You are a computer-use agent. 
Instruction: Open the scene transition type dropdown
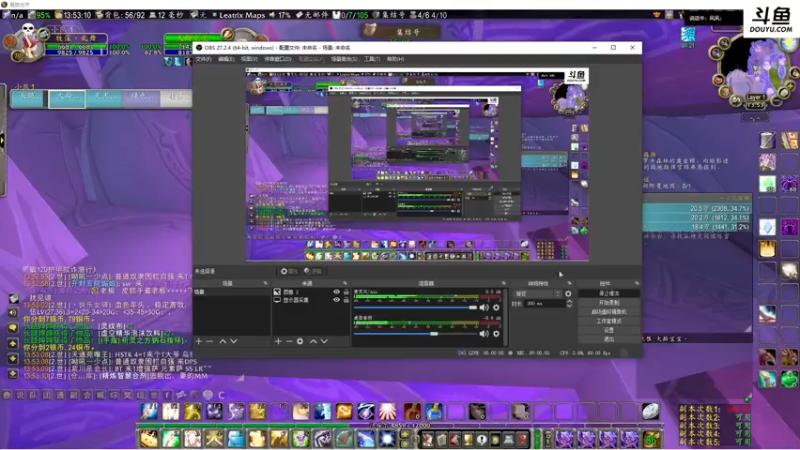click(537, 294)
